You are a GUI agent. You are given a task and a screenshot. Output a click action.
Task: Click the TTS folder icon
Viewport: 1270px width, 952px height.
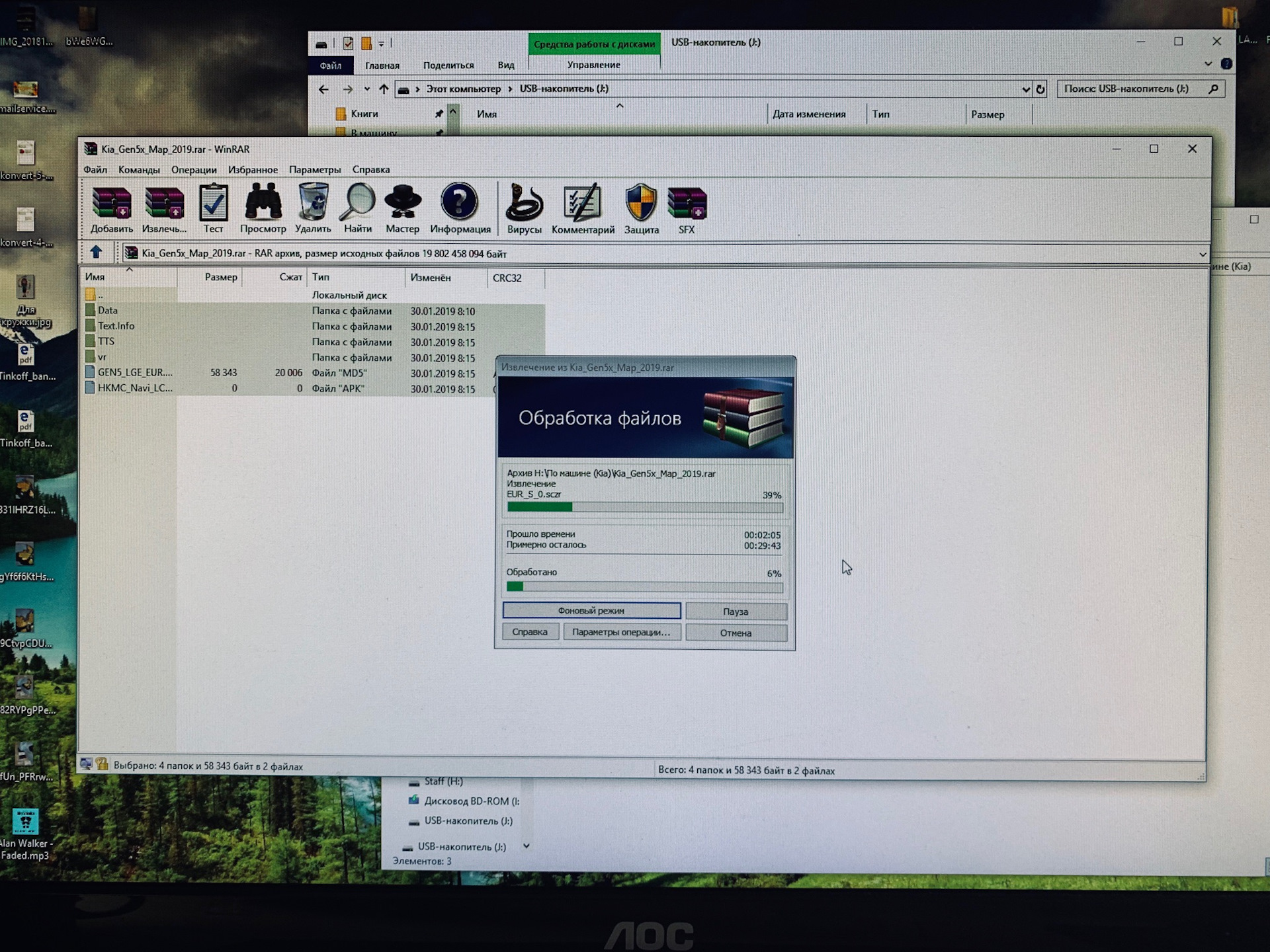[x=91, y=341]
